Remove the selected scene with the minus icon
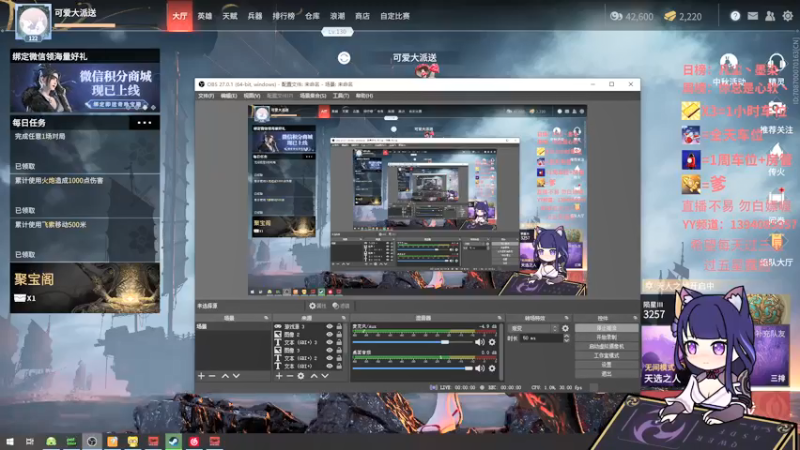Screen dimensions: 800x450 pyautogui.click(x=212, y=376)
